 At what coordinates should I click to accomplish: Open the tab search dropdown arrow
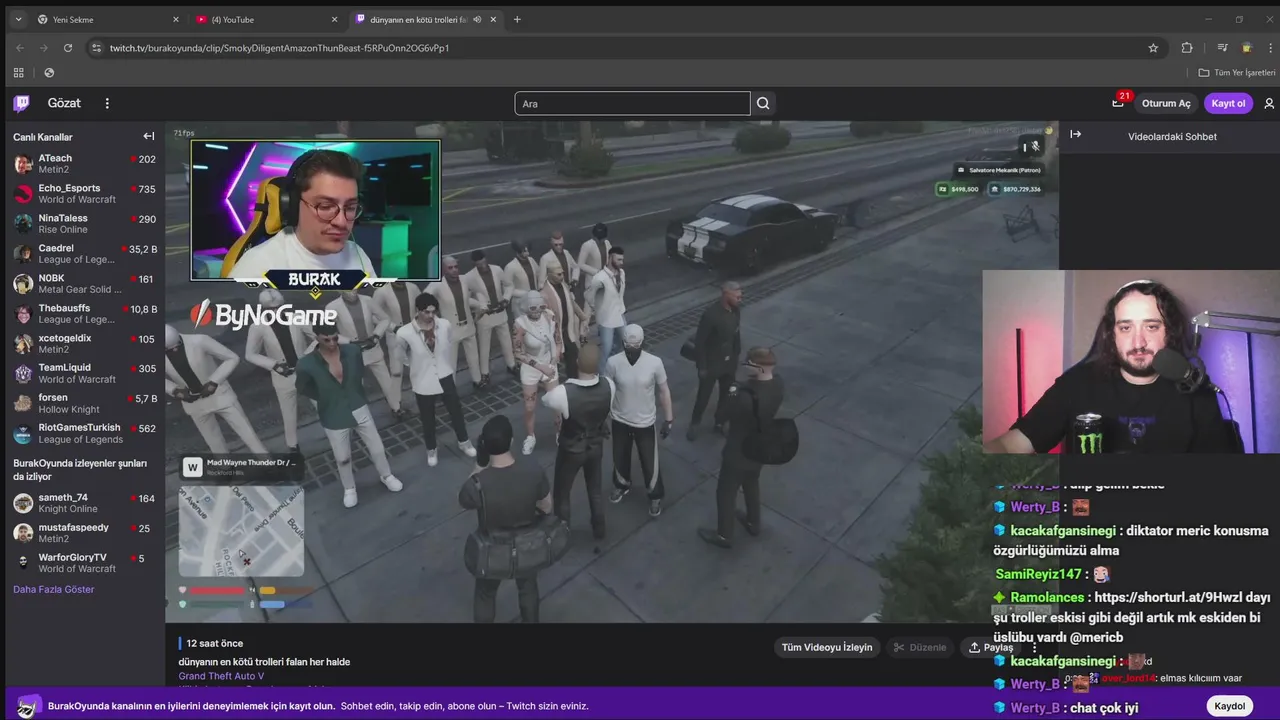coord(18,19)
